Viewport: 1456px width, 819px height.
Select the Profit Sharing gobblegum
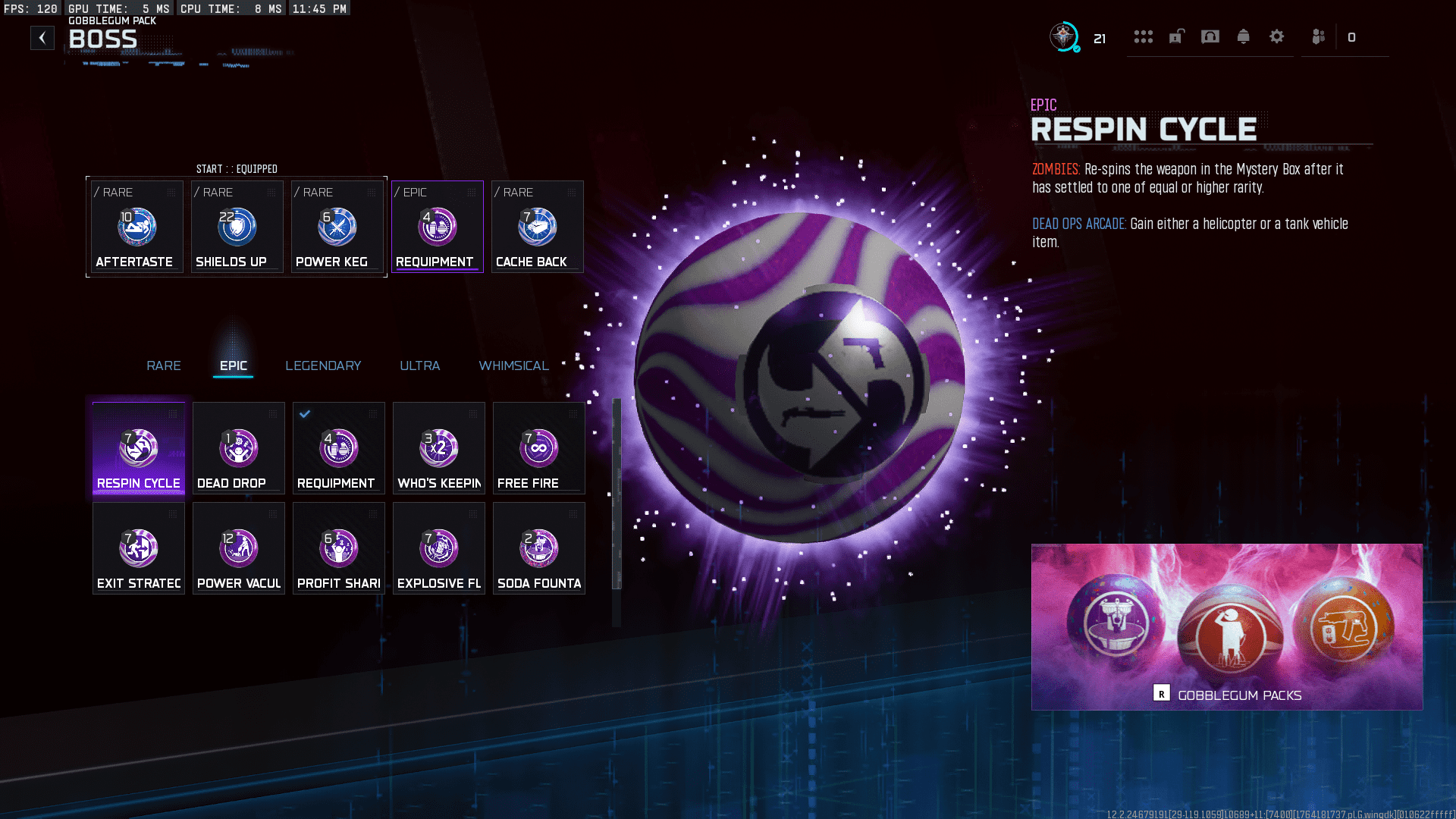[338, 549]
